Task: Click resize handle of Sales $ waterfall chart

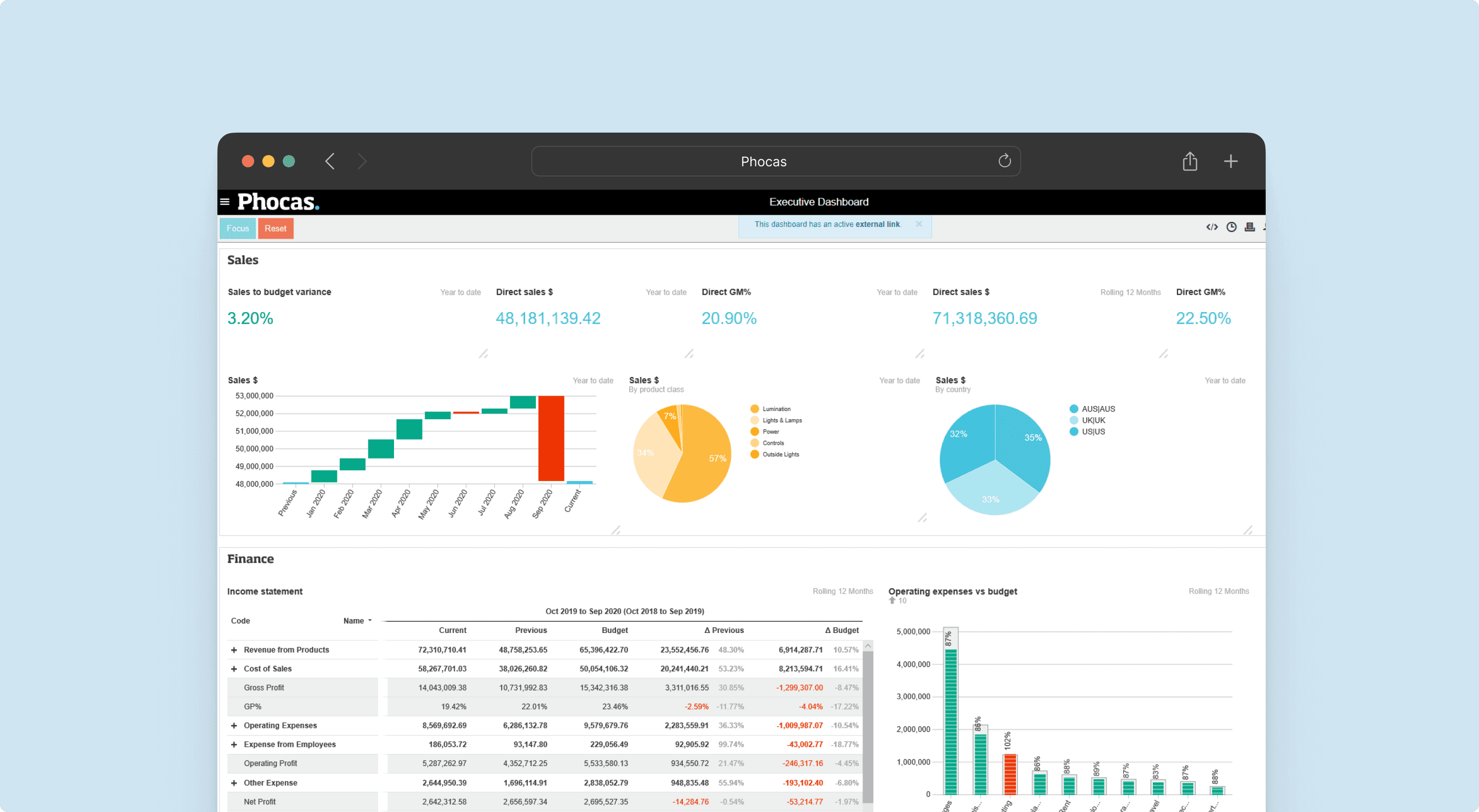Action: coord(615,529)
